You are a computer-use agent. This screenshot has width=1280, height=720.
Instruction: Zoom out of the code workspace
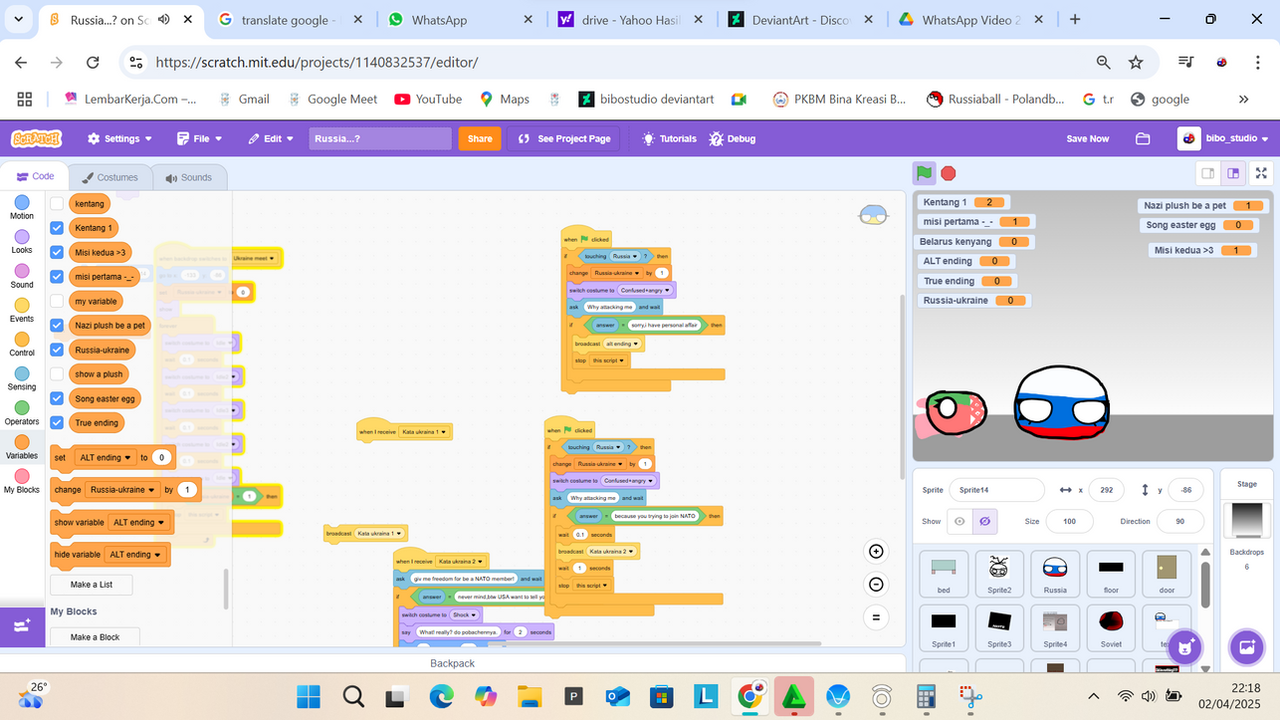pos(876,584)
